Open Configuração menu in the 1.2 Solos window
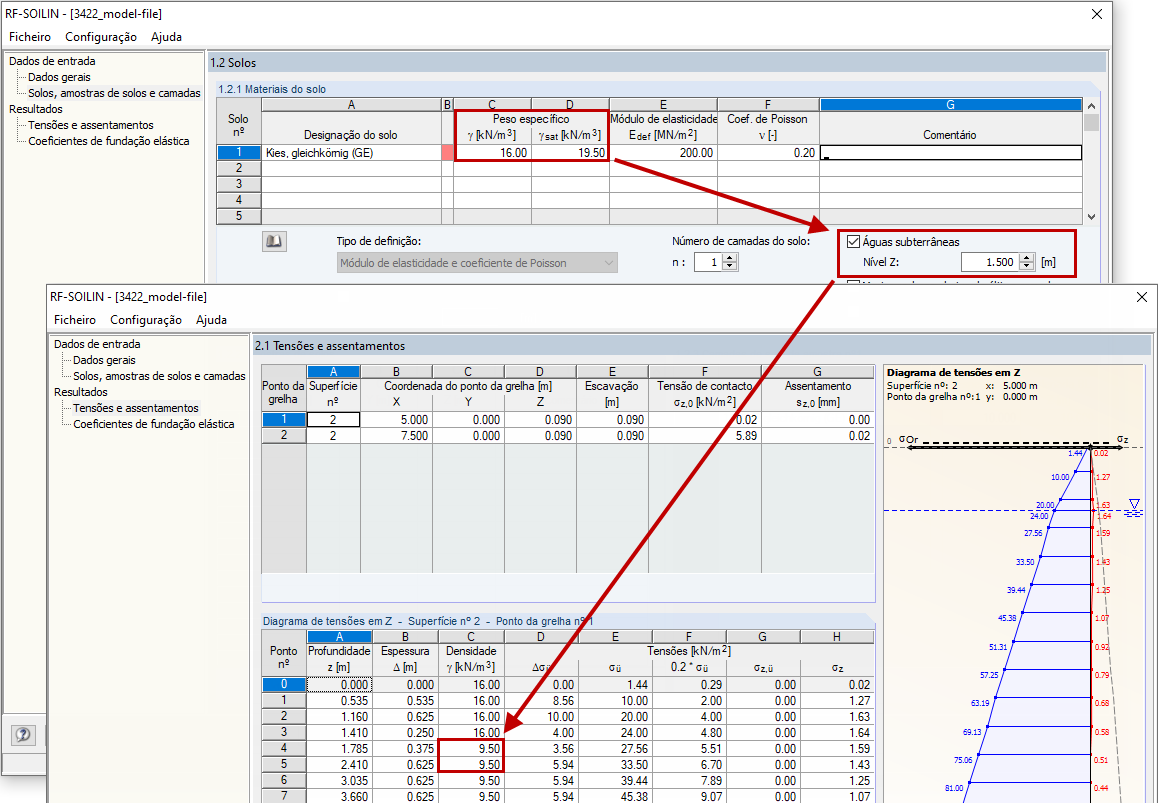 pos(101,36)
